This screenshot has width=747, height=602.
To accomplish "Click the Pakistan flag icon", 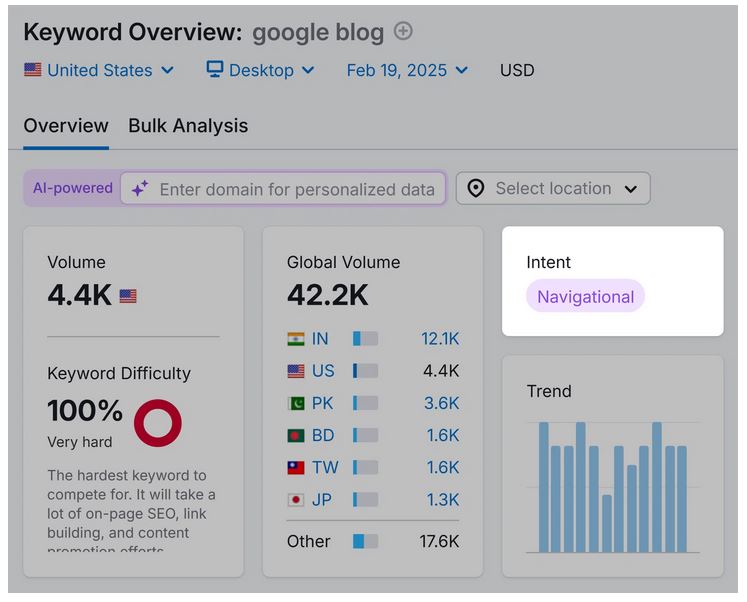I will [296, 404].
